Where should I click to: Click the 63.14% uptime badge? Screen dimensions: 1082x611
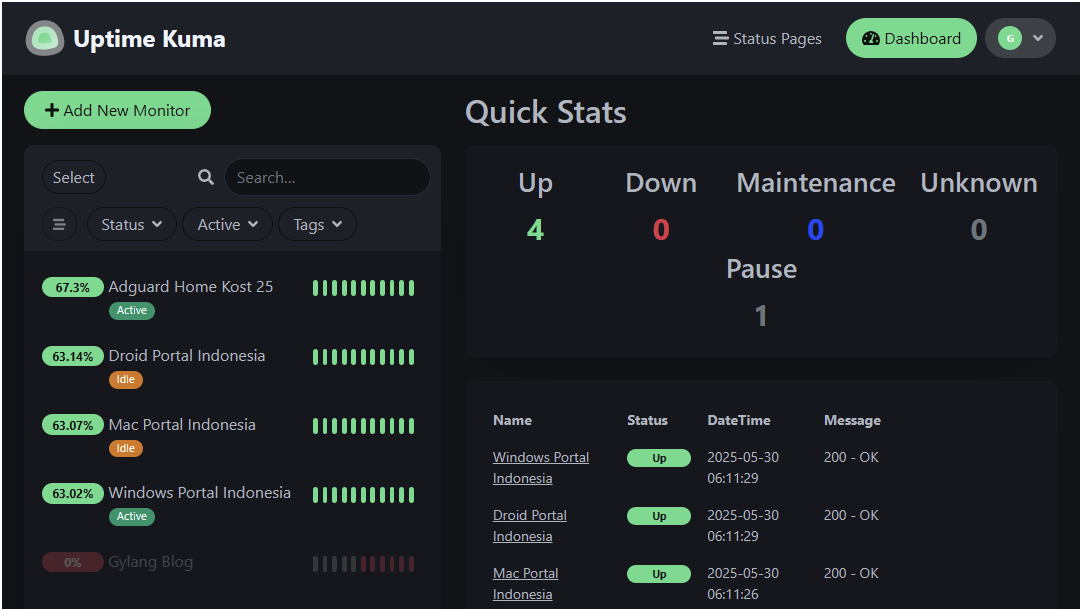tap(72, 356)
